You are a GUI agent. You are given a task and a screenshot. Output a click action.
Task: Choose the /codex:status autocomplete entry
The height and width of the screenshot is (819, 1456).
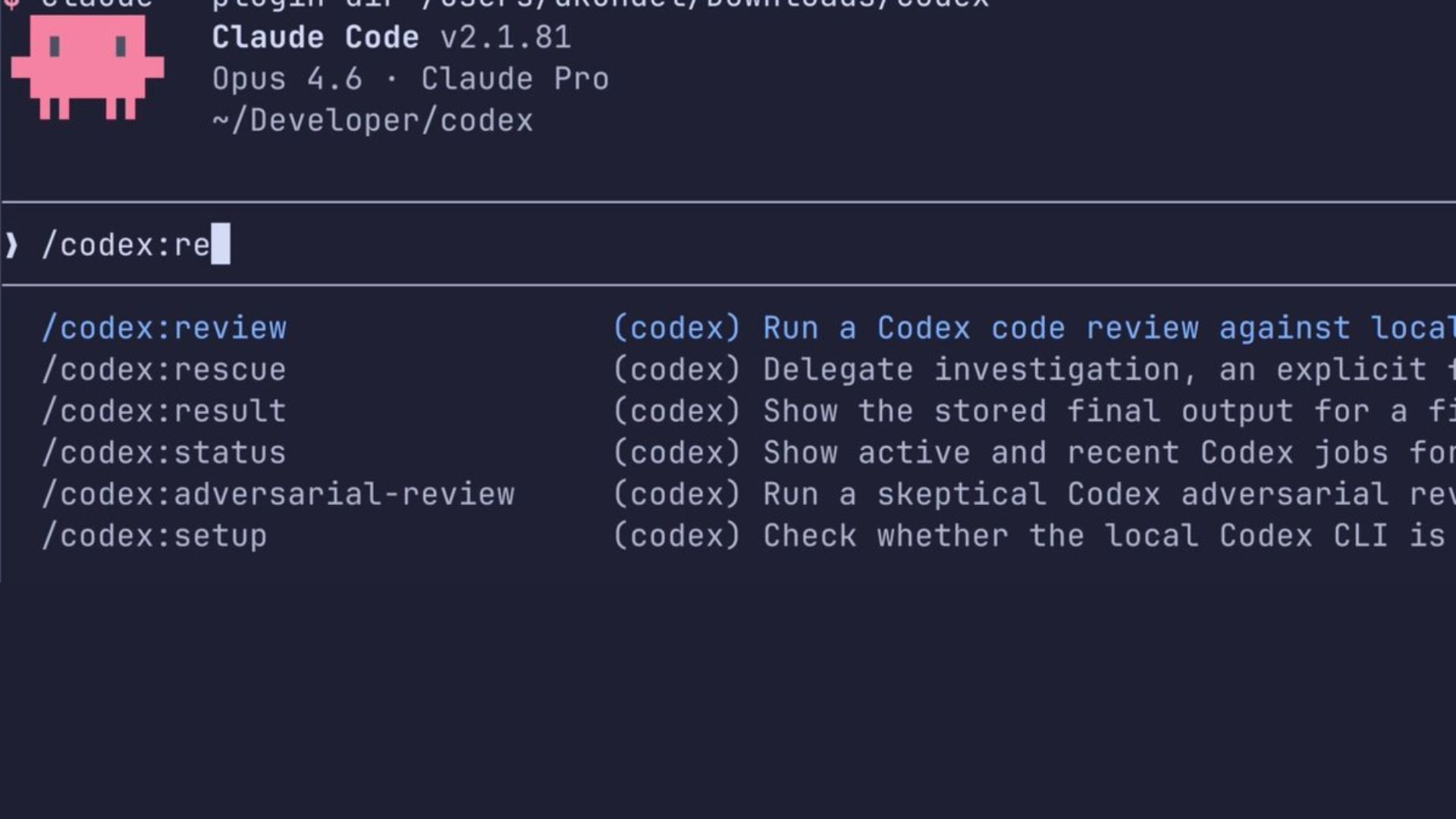pos(165,453)
